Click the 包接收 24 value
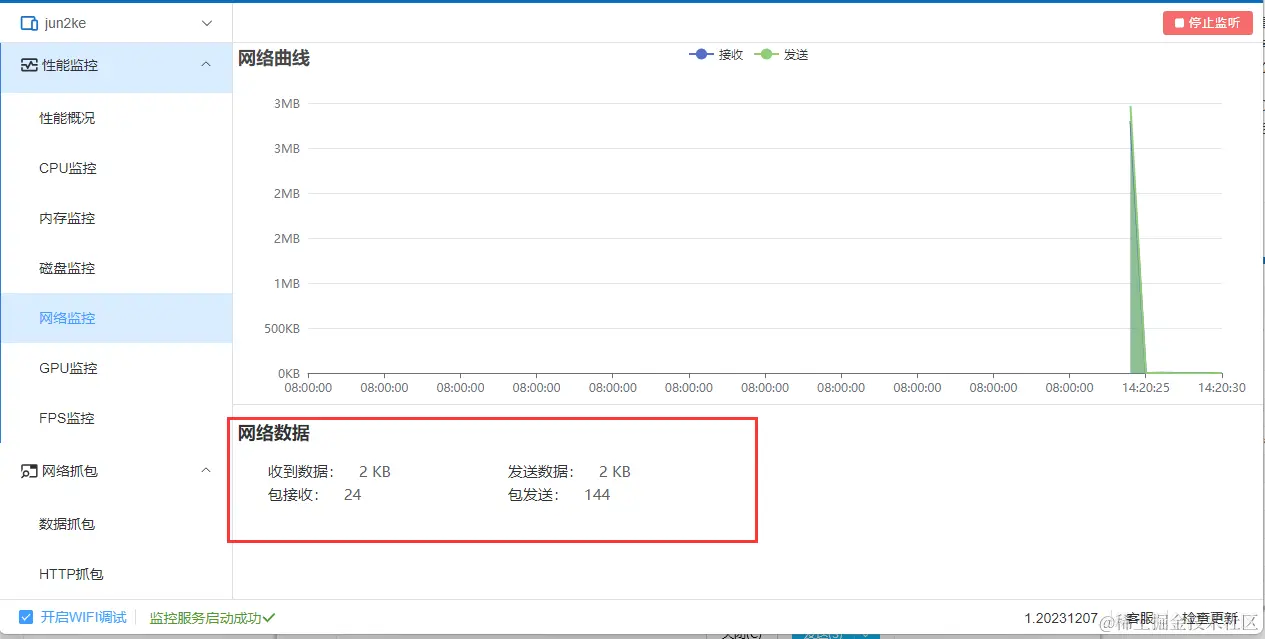 (x=353, y=495)
